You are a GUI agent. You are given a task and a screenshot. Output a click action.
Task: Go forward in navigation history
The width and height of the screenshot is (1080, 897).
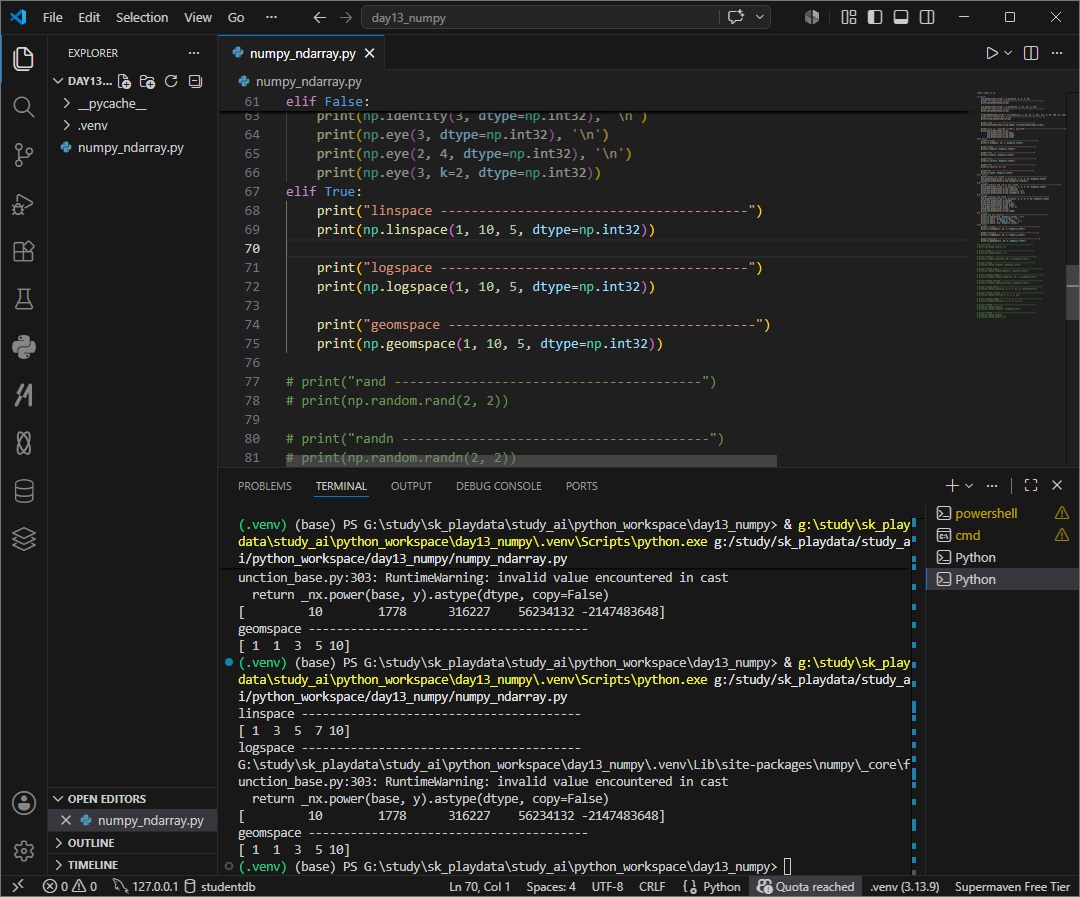tap(346, 17)
